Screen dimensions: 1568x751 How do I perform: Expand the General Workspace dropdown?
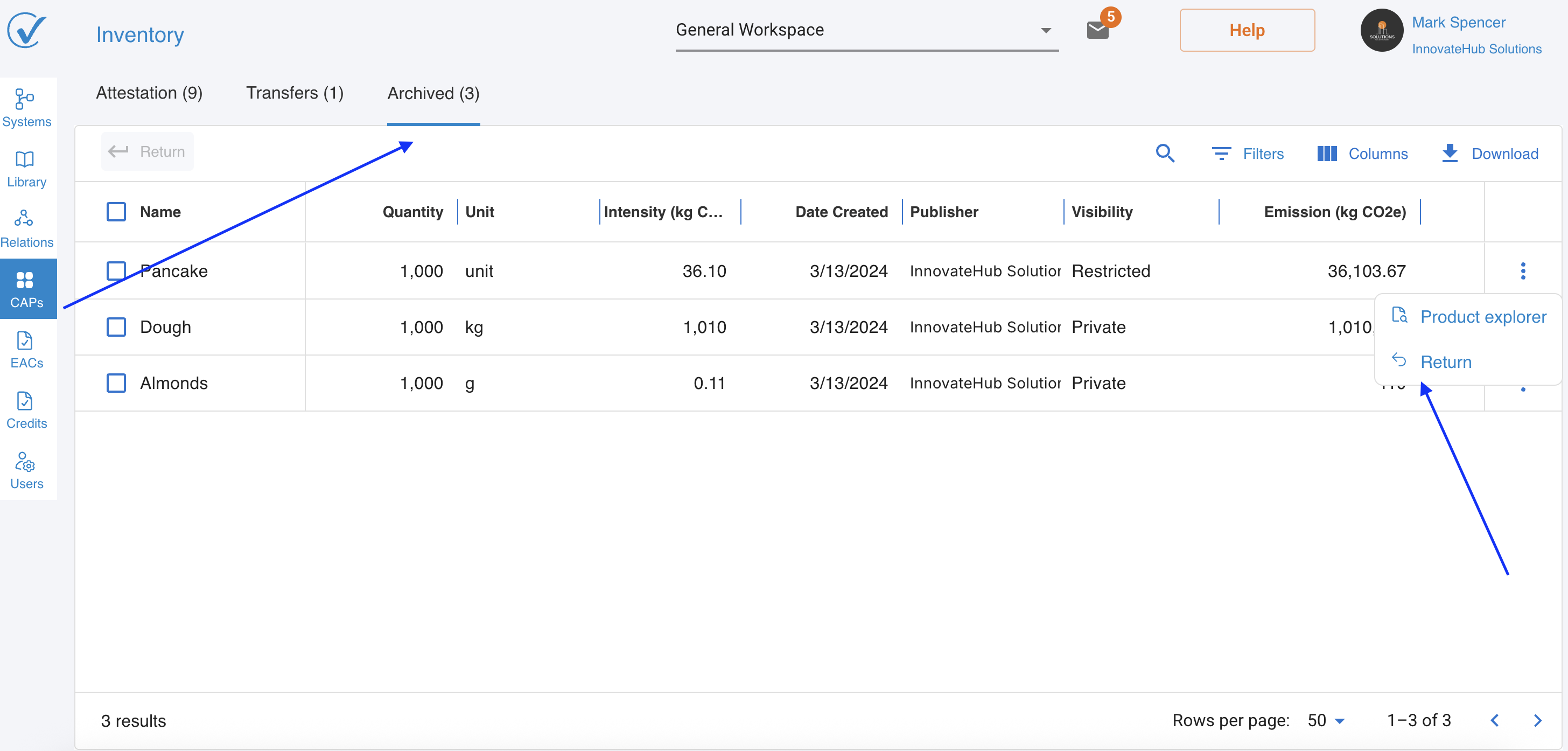[866, 30]
